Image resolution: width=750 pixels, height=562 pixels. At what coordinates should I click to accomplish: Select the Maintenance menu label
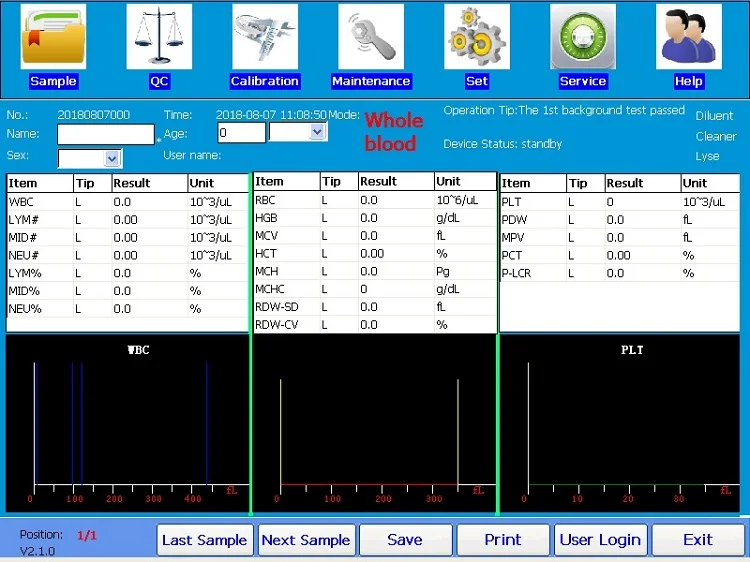[371, 81]
